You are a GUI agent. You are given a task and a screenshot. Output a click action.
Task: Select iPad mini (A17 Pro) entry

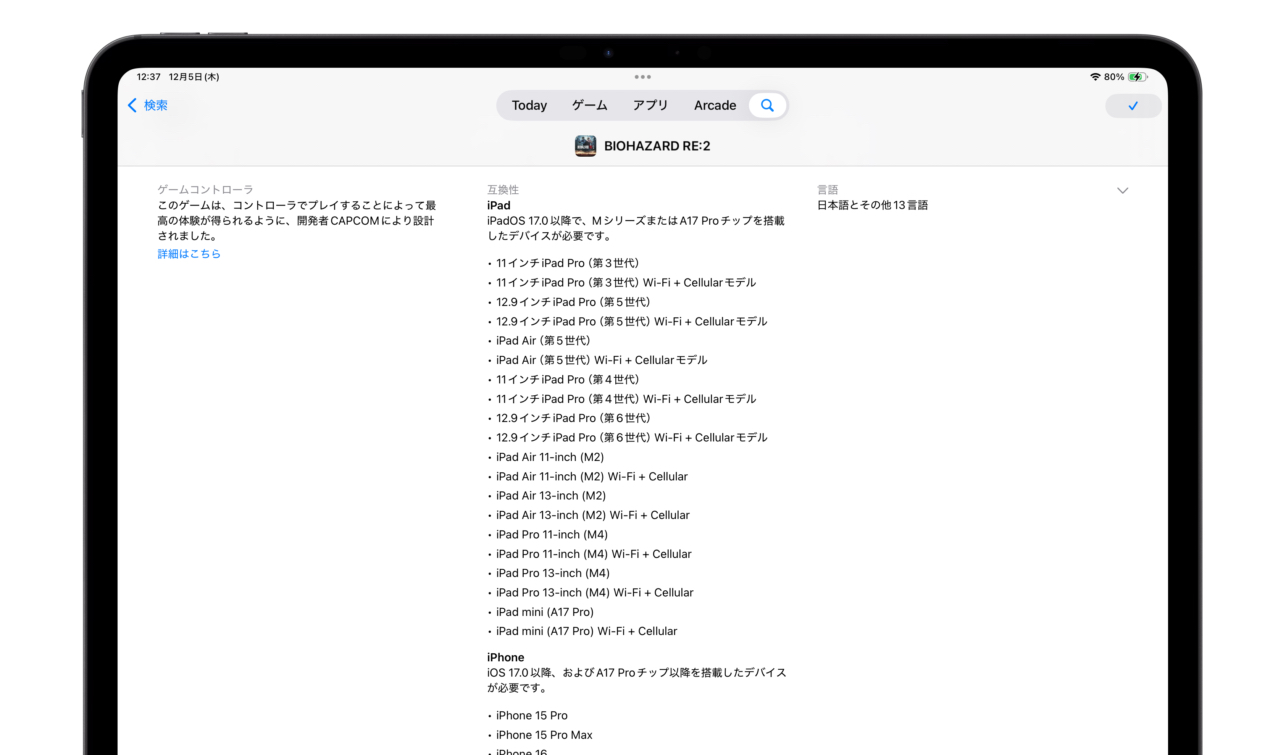(x=545, y=612)
